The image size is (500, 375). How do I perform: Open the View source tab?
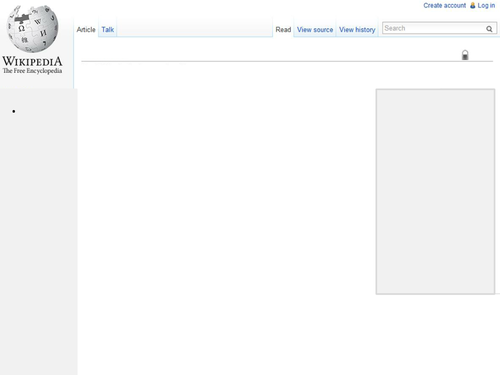(315, 30)
